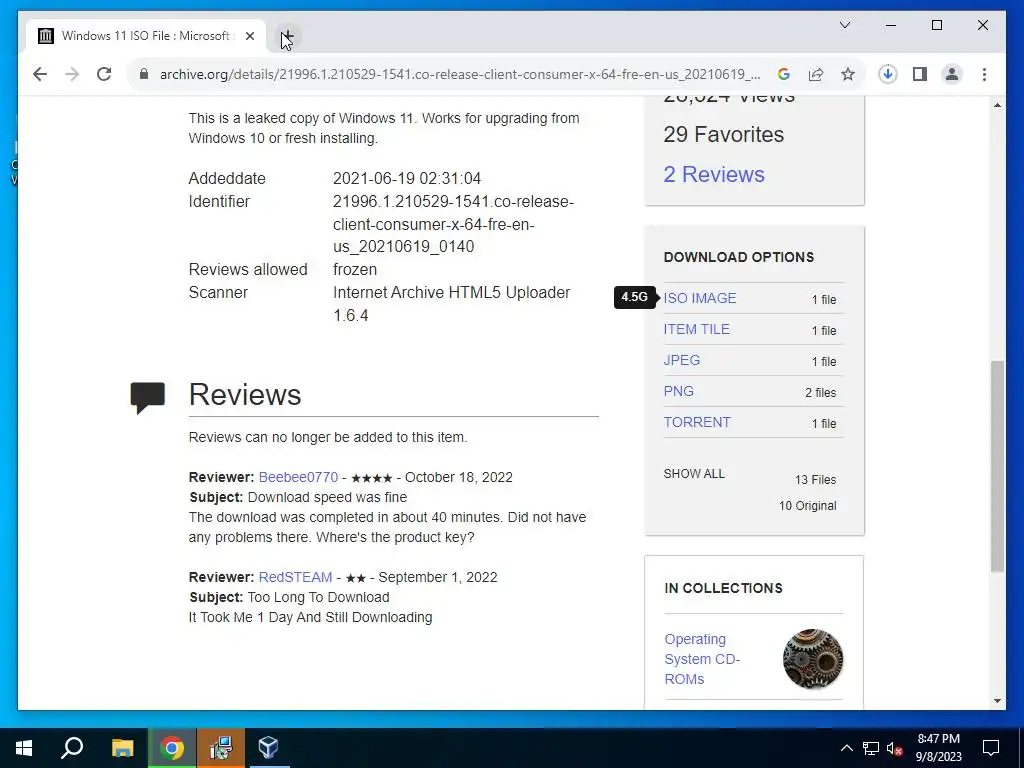Click the Google icon in address bar
The height and width of the screenshot is (768, 1024).
(784, 74)
